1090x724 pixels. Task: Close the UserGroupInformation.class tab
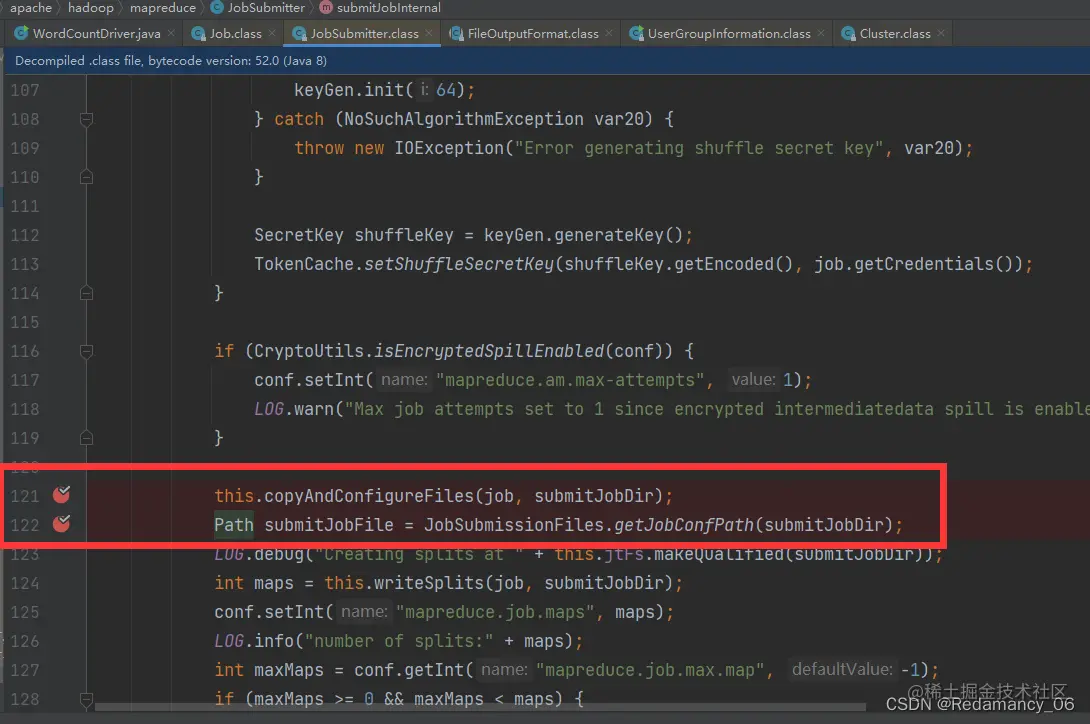(x=821, y=33)
